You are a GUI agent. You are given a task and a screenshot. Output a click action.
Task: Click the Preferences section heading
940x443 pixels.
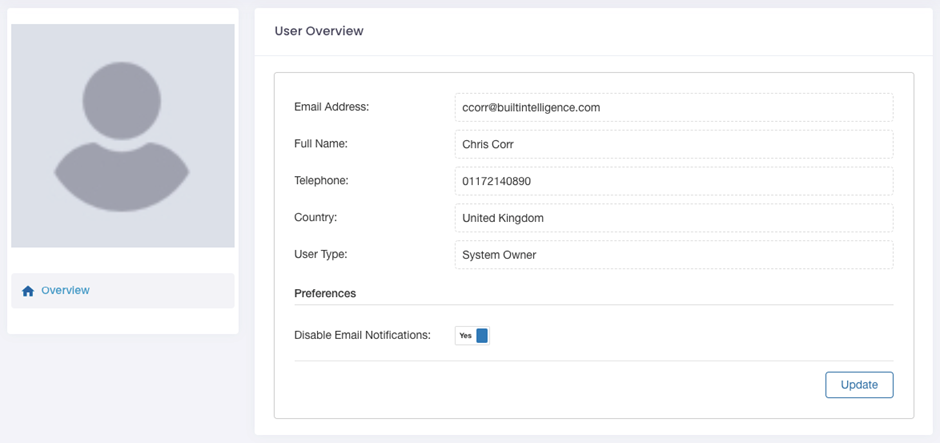325,293
